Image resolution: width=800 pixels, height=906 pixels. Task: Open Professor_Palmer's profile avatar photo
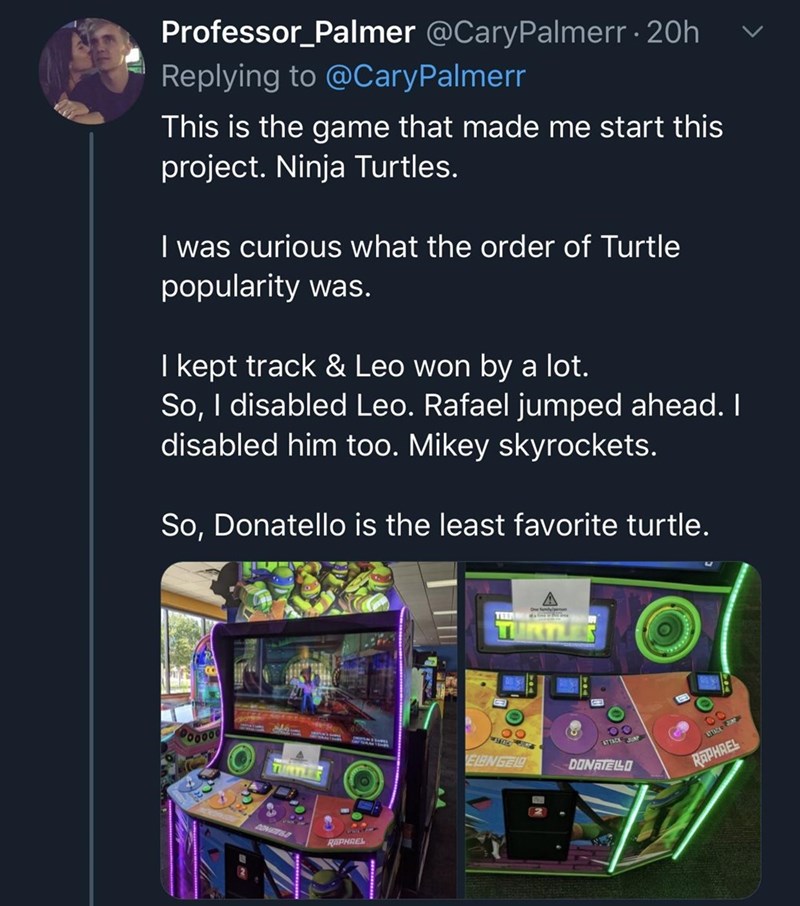[91, 72]
